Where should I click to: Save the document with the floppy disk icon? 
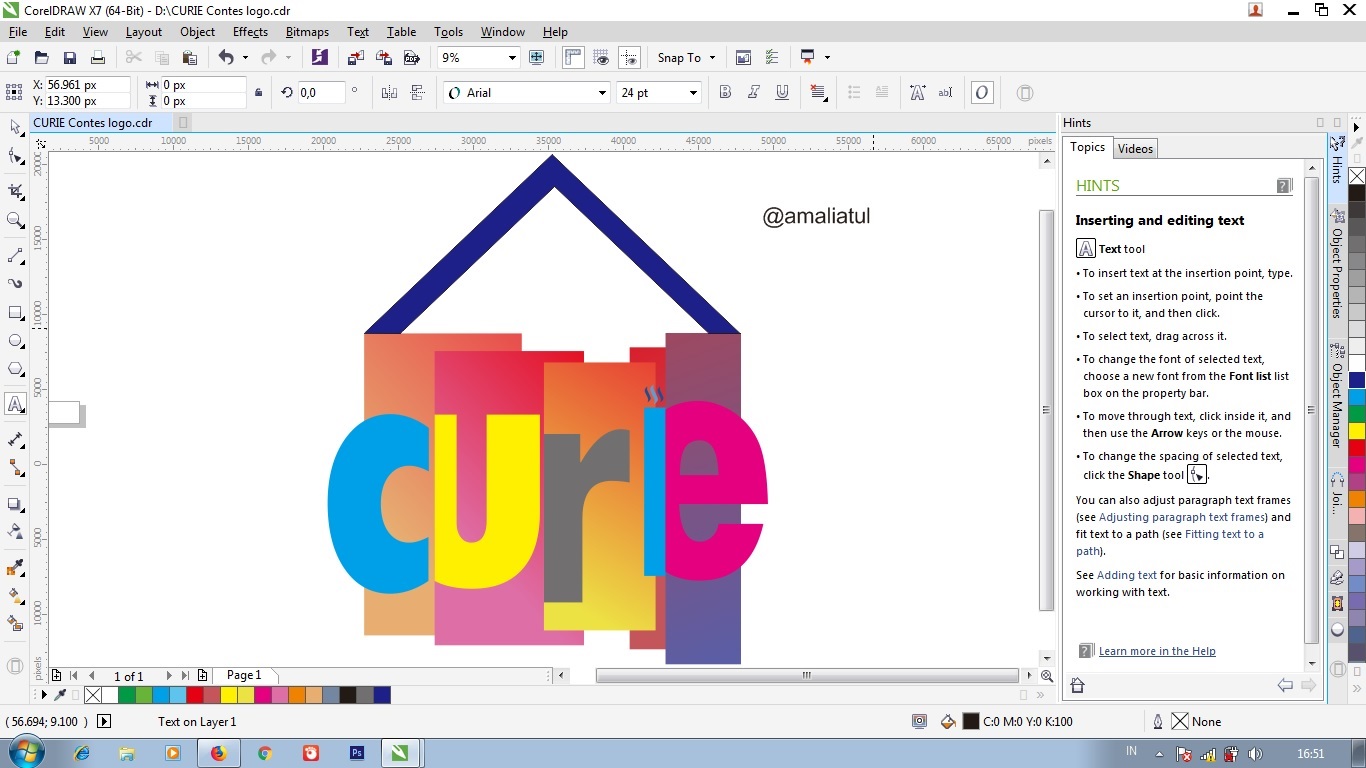[69, 58]
